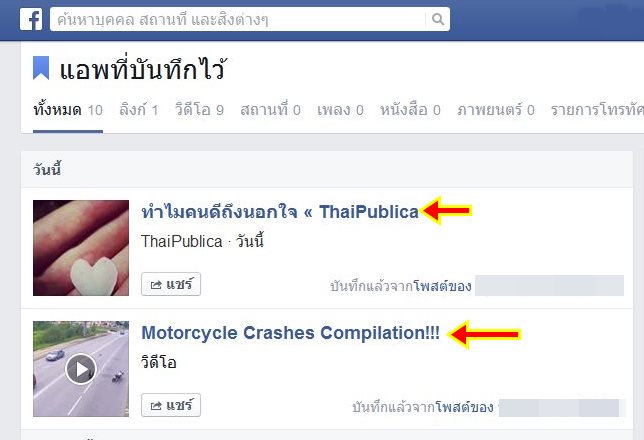644x440 pixels.
Task: Click the heart photo thumbnail
Action: (81, 248)
